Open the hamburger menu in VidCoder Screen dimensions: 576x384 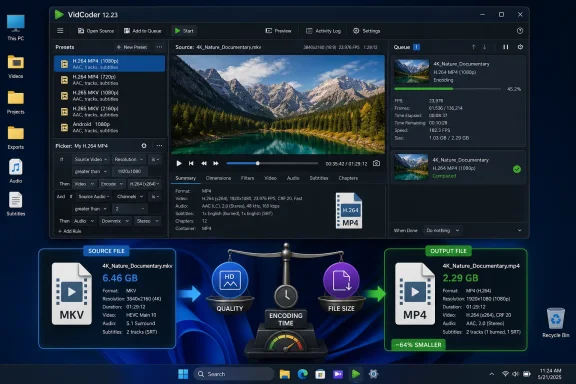click(x=60, y=31)
